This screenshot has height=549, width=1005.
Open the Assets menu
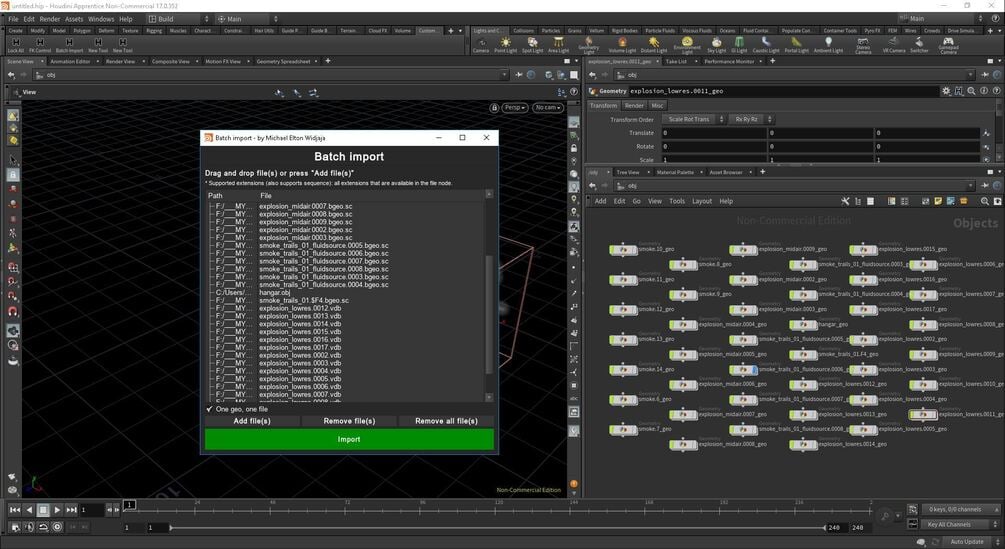(x=74, y=19)
